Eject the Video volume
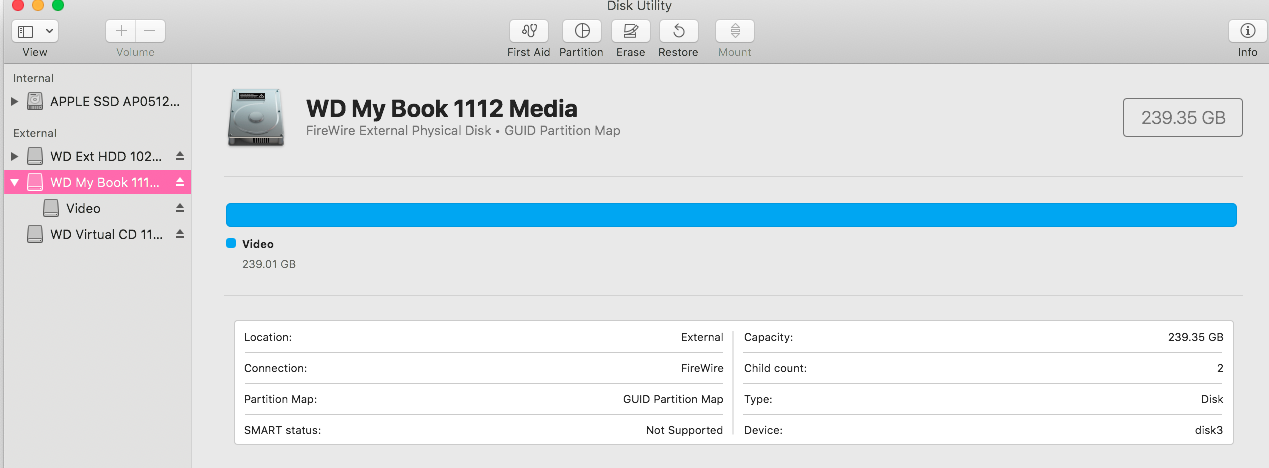The height and width of the screenshot is (468, 1269). pos(180,208)
